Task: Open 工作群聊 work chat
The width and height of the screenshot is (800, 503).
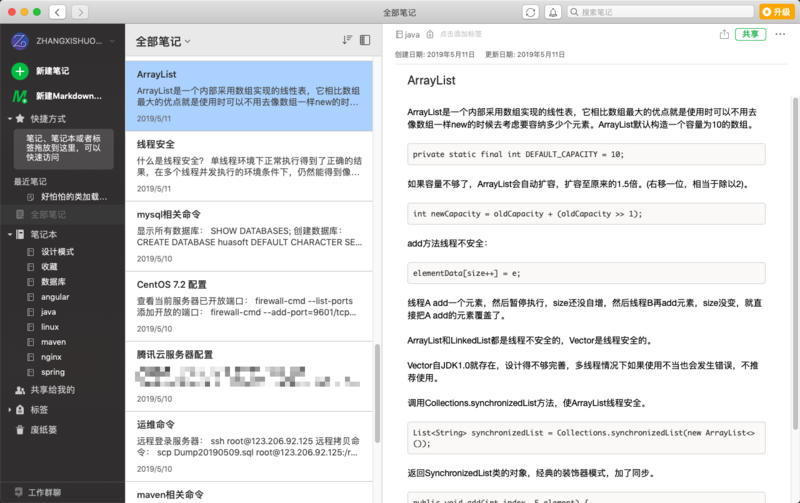Action: click(38, 492)
